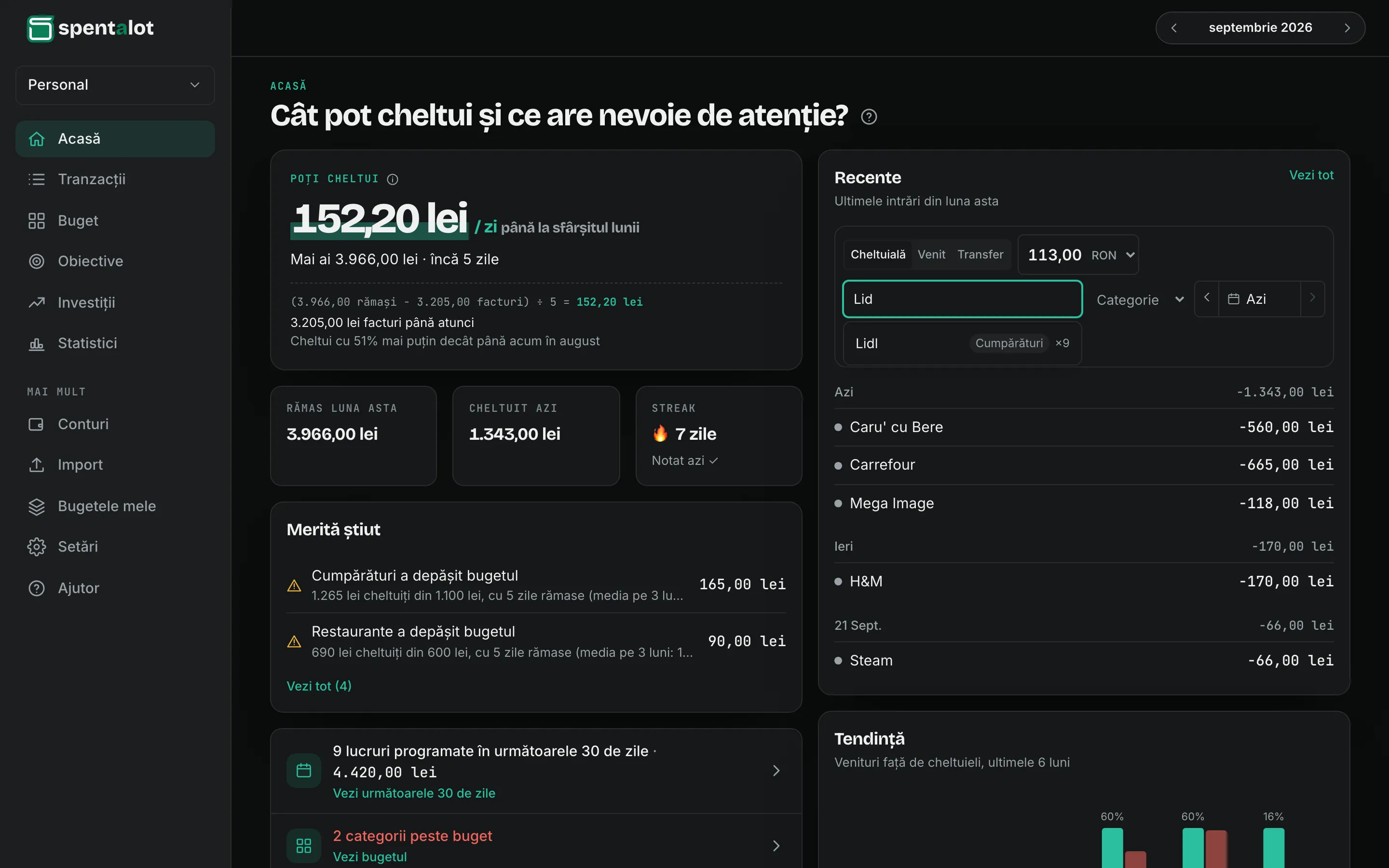Open the Caru' cu Bere transaction
The height and width of the screenshot is (868, 1389).
[x=1084, y=427]
